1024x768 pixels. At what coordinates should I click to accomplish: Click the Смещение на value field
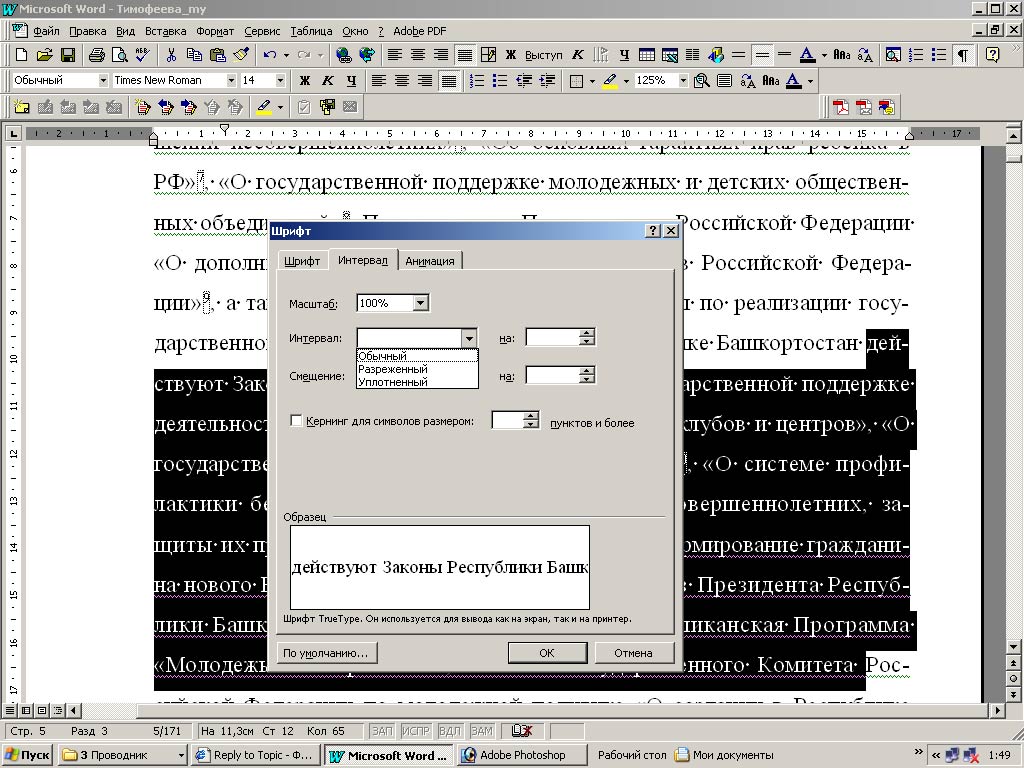(552, 376)
